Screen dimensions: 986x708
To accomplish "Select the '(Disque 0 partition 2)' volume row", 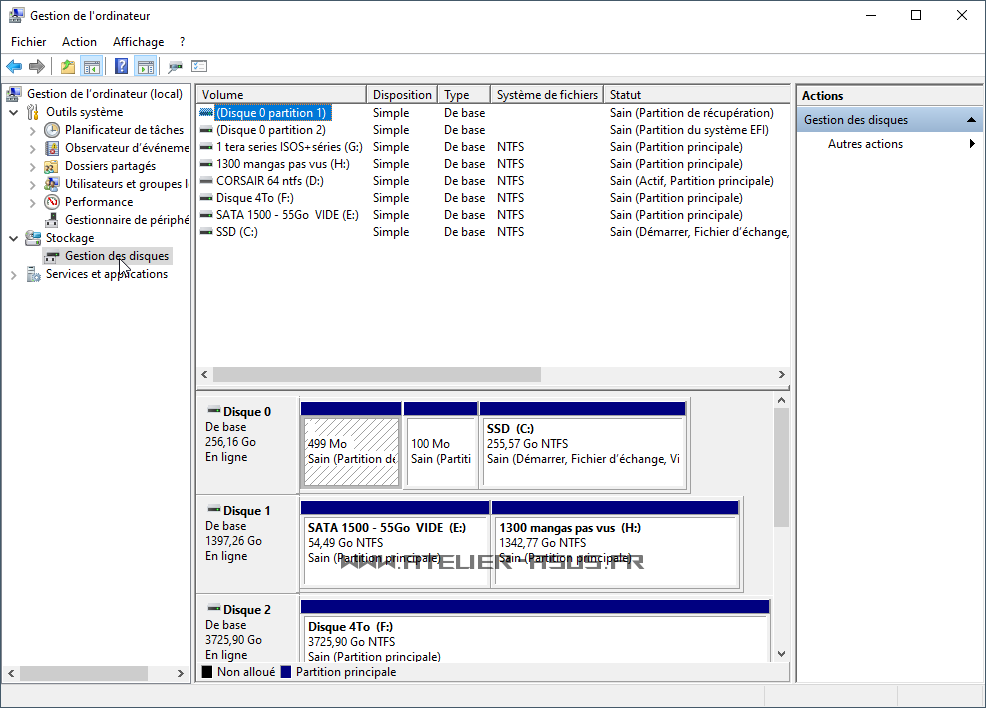I will tap(493, 130).
